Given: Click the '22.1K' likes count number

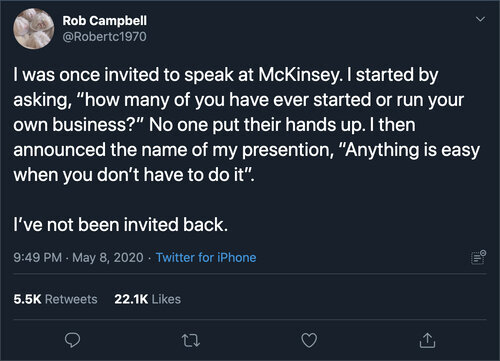Looking at the screenshot, I should [131, 299].
